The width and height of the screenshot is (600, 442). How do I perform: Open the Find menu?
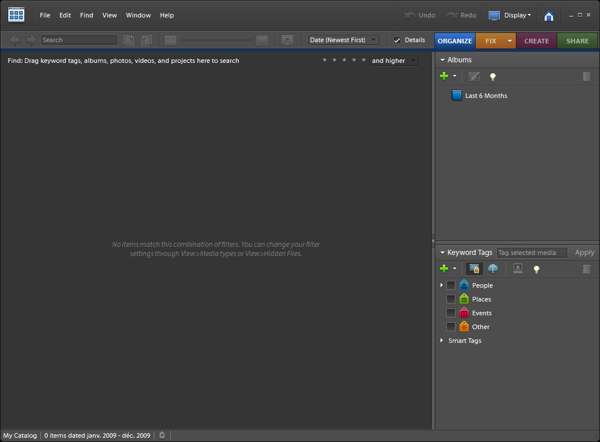(x=87, y=16)
